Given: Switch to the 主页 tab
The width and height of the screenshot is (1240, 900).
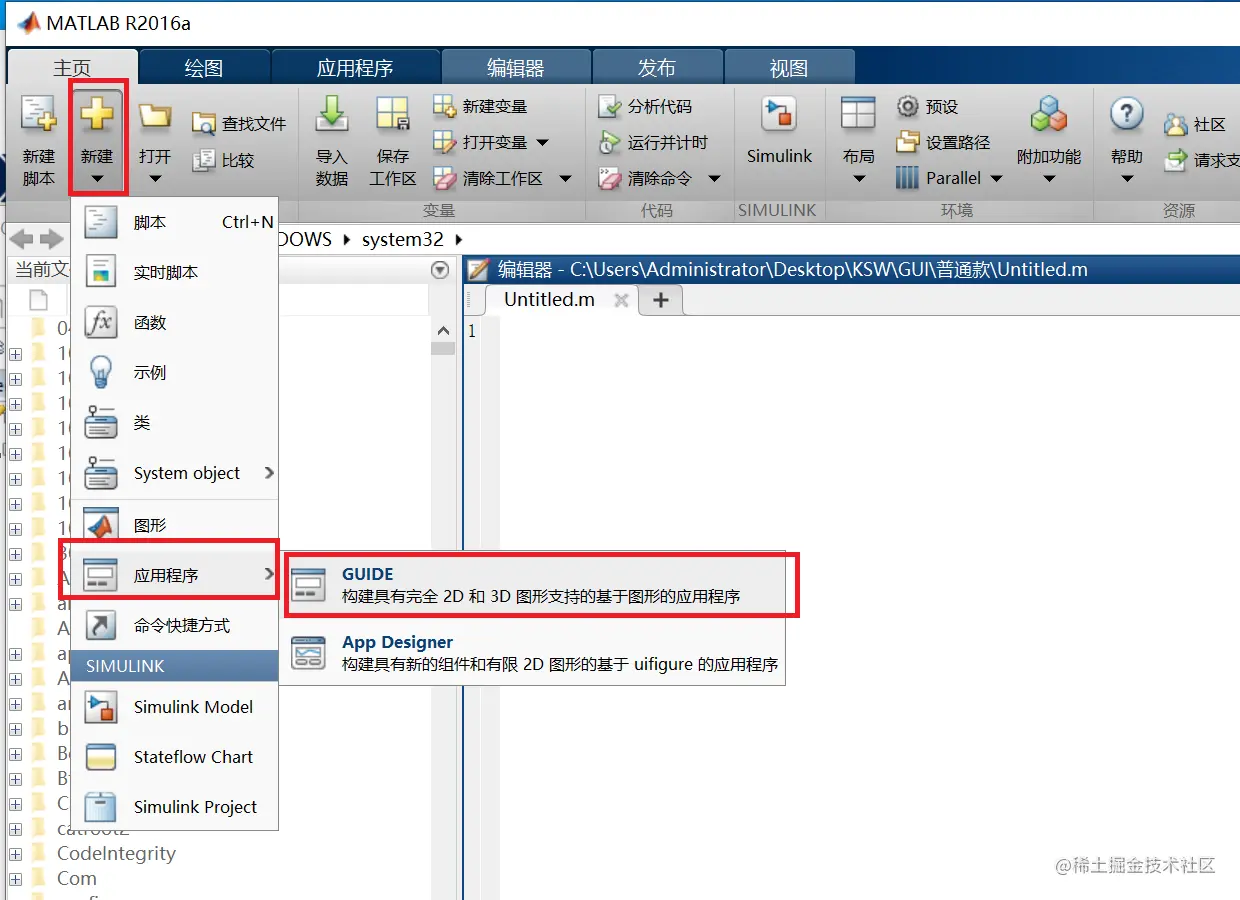Looking at the screenshot, I should (72, 68).
